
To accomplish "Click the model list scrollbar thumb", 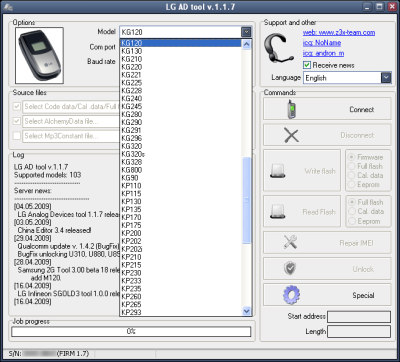I will 246,200.
